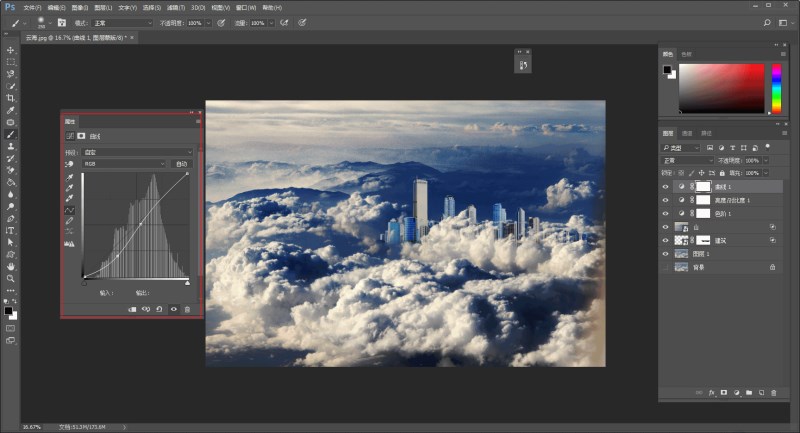Image resolution: width=800 pixels, height=433 pixels.
Task: Delete the adjustment layer via Properties trash icon
Action: pos(187,310)
